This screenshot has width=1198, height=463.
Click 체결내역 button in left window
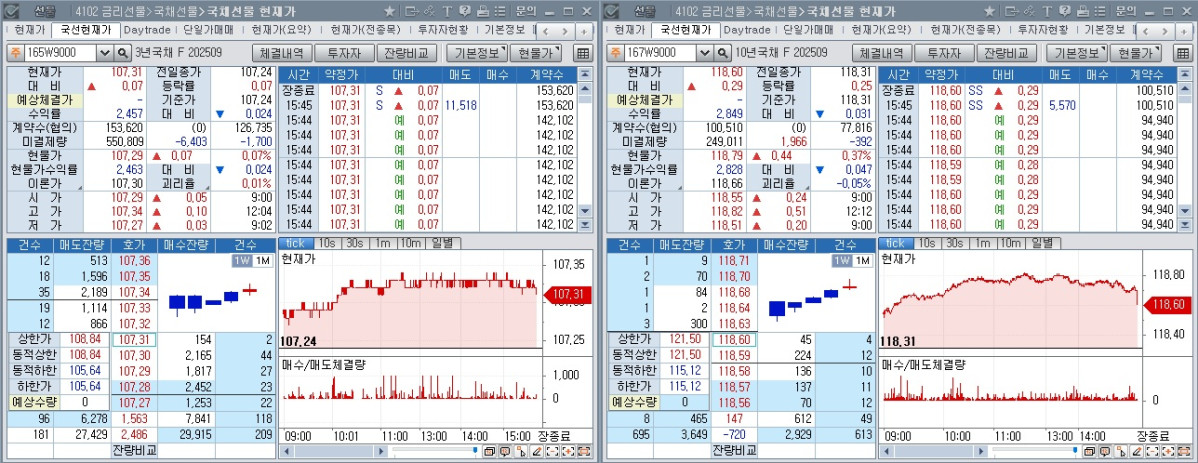coord(282,53)
